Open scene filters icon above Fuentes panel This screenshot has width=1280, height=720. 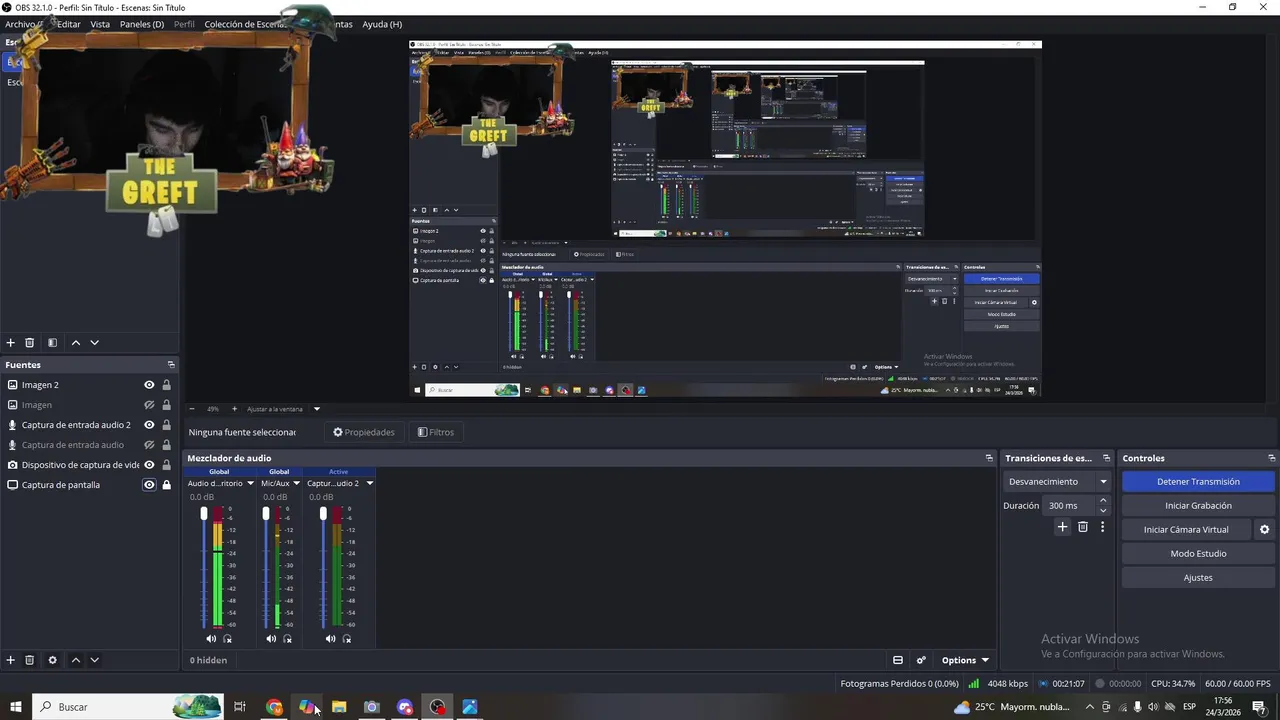53,343
